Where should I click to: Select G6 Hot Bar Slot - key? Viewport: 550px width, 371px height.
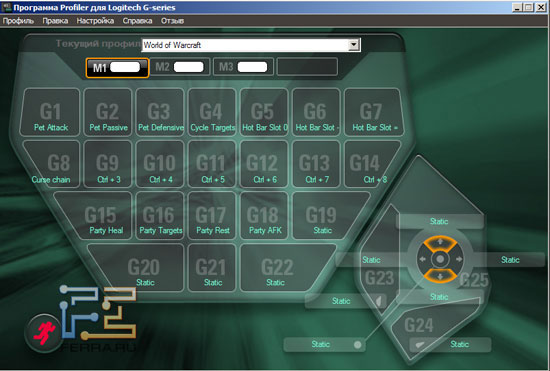pos(316,112)
